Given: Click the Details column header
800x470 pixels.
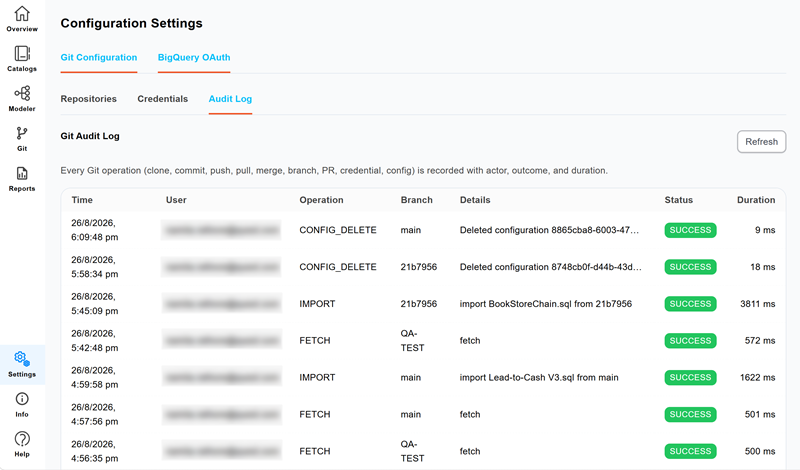Looking at the screenshot, I should point(475,200).
